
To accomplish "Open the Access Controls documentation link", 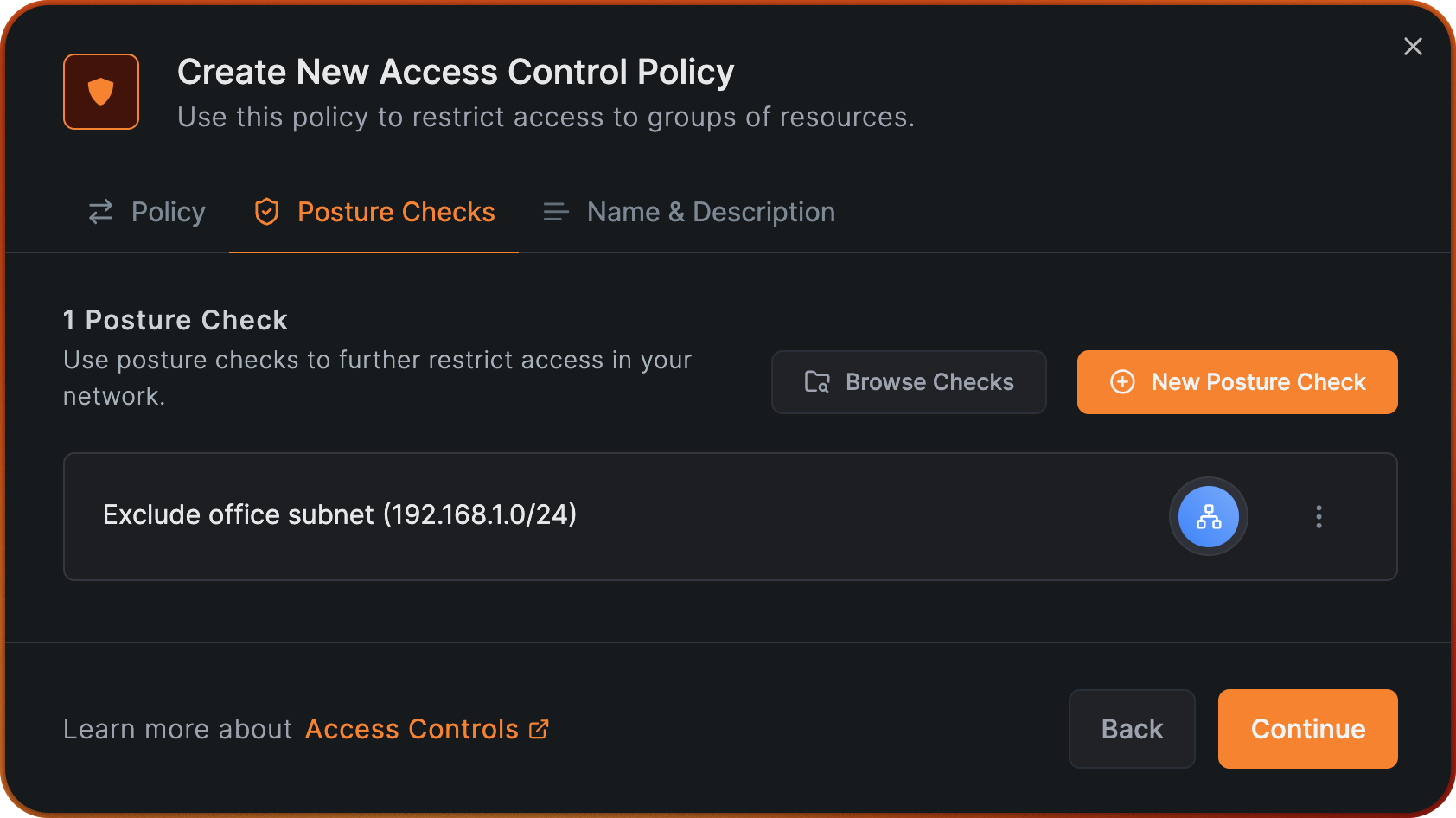I will (412, 729).
